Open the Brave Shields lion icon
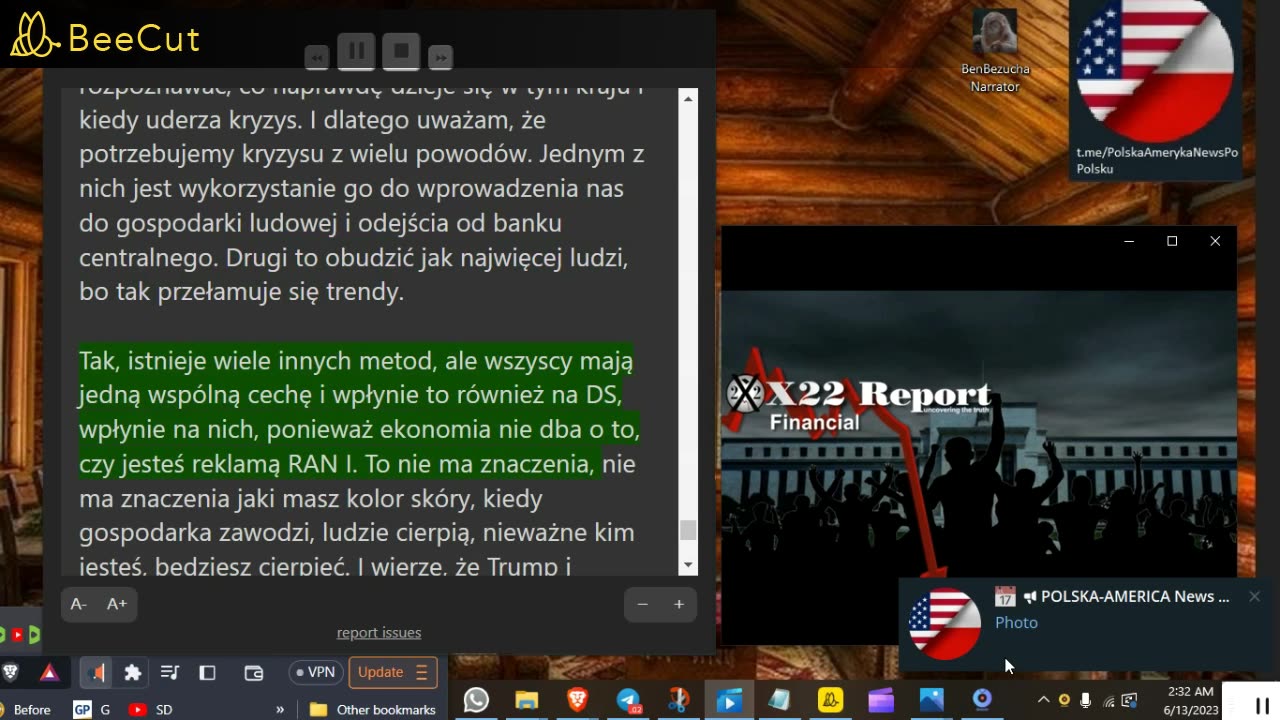 click(x=12, y=673)
